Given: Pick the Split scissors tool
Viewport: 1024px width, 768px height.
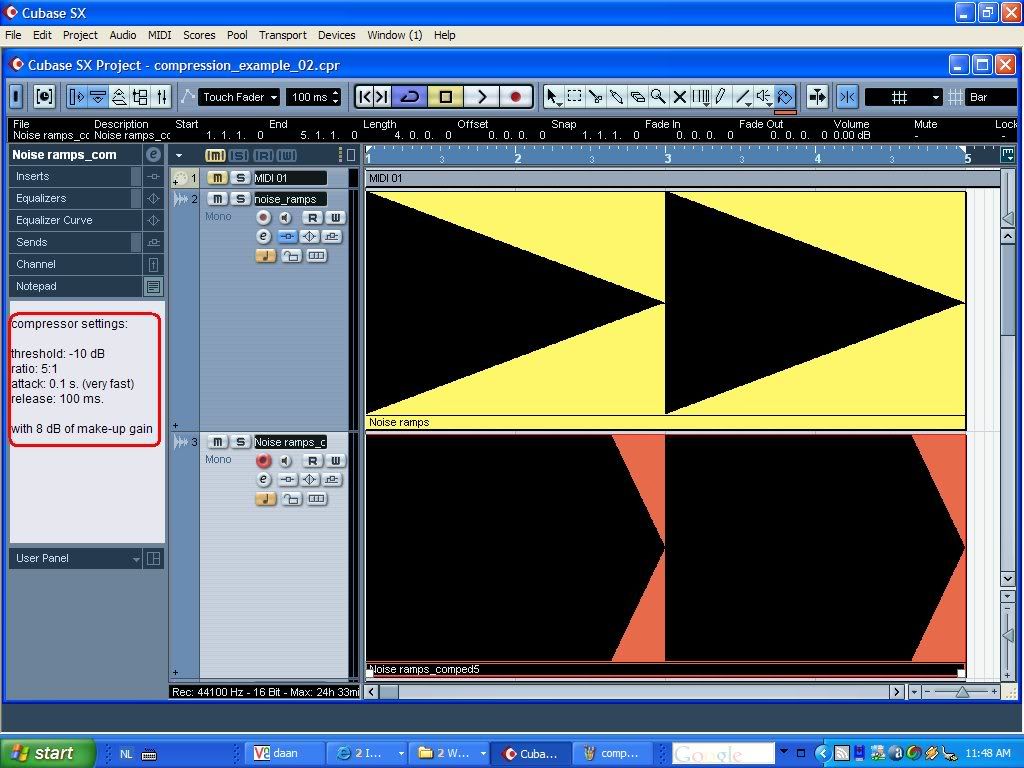Looking at the screenshot, I should click(595, 97).
